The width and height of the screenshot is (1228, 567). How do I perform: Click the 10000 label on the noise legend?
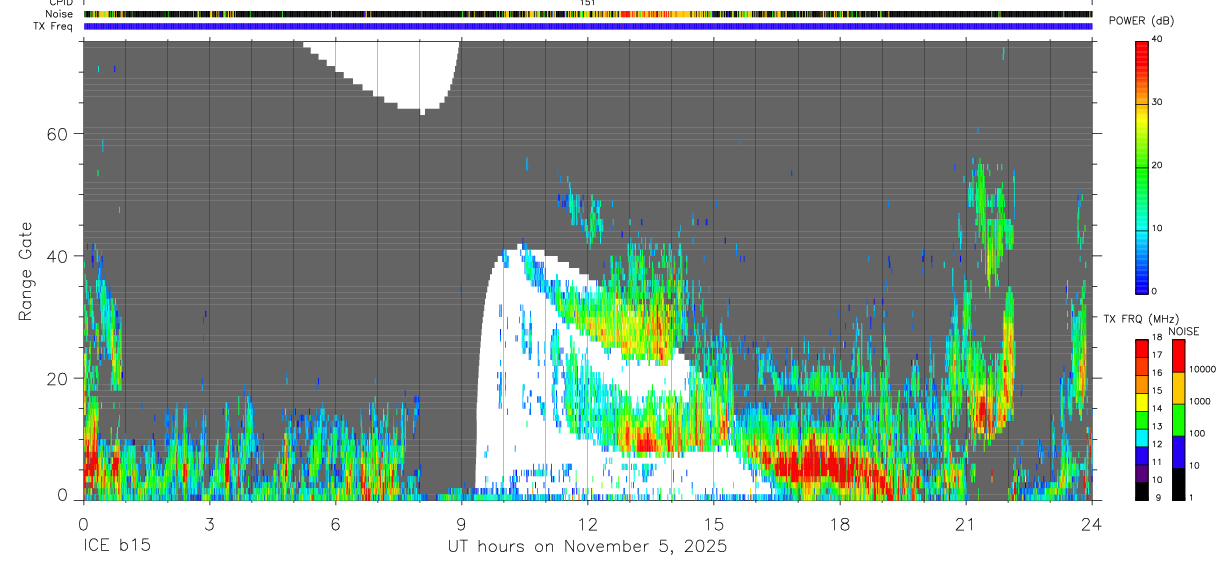coord(1203,369)
